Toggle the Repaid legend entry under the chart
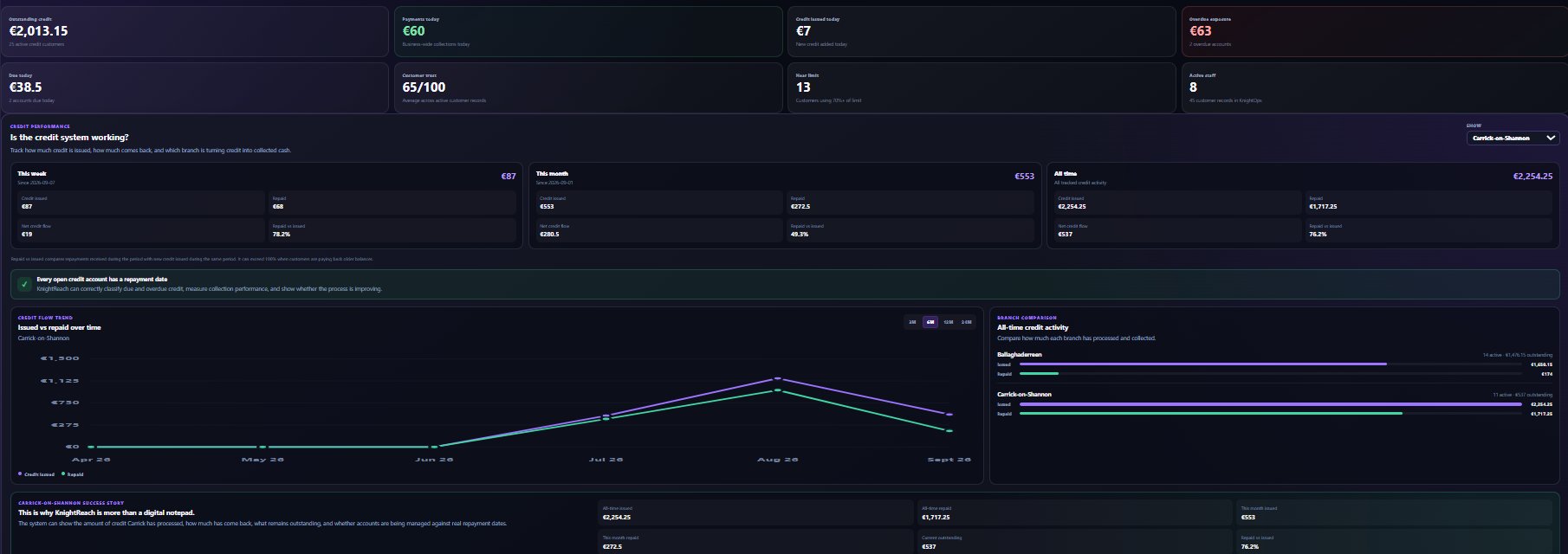This screenshot has height=554, width=1568. [73, 474]
